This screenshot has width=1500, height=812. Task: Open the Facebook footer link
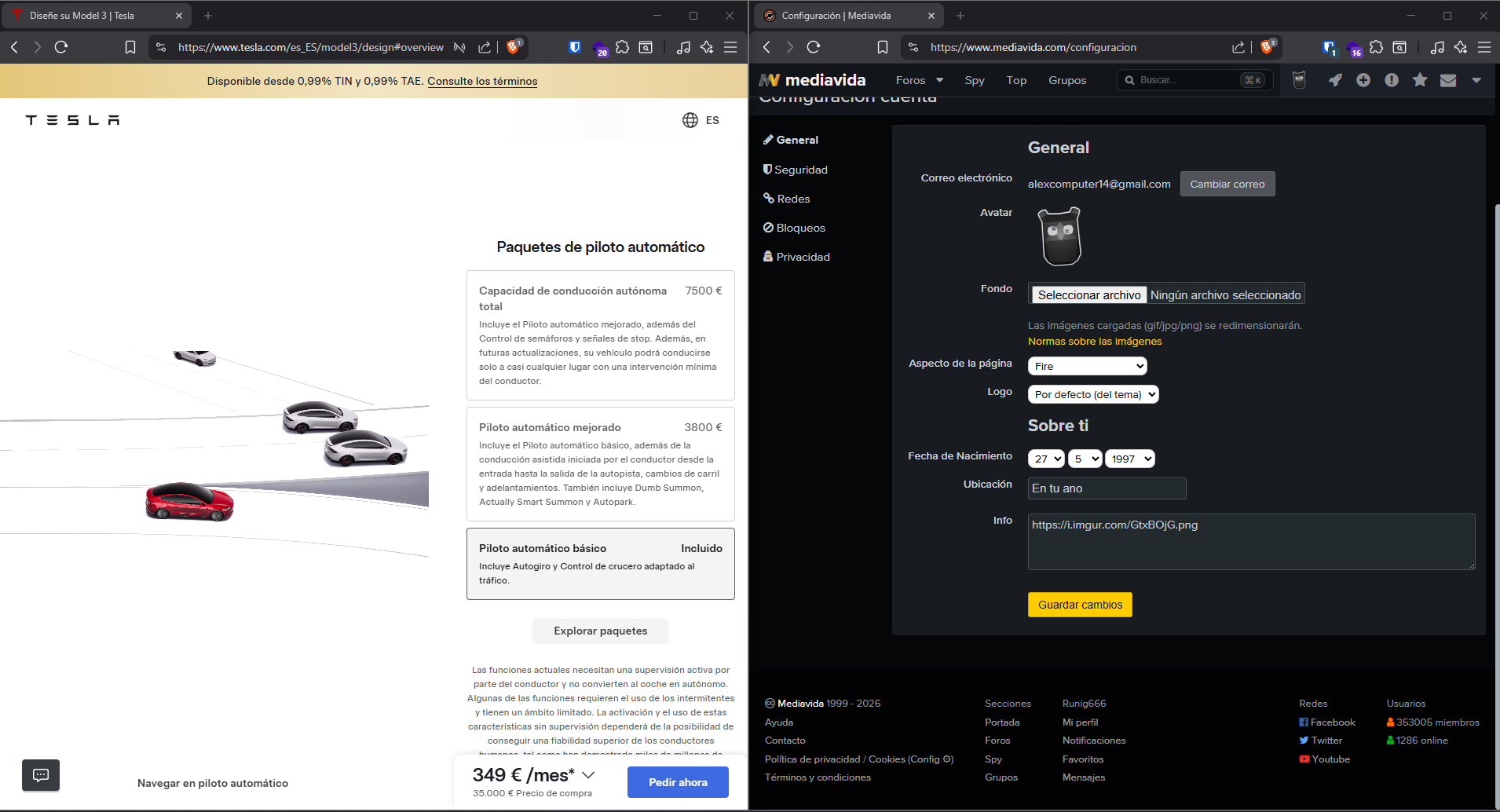(1327, 722)
